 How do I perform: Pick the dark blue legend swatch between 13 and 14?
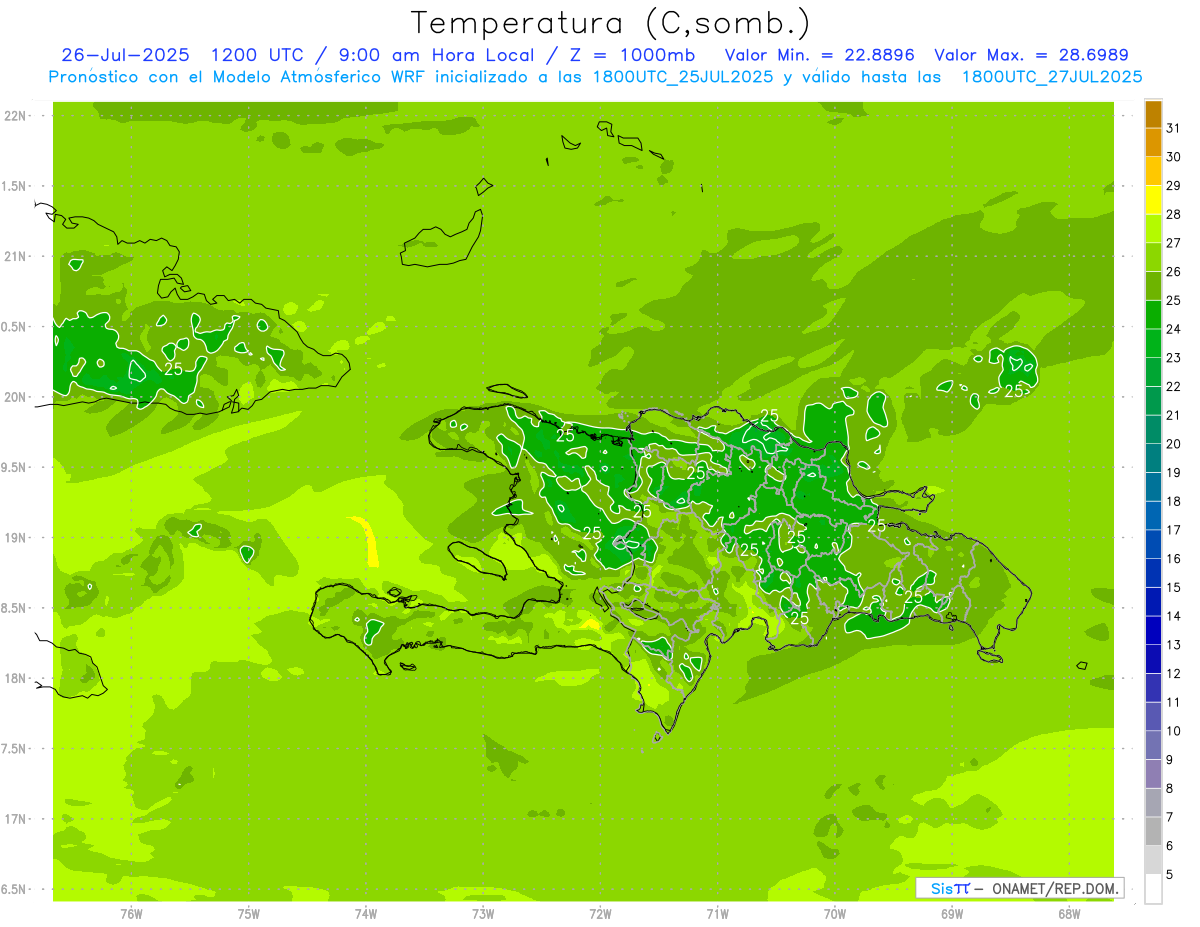tap(1153, 631)
